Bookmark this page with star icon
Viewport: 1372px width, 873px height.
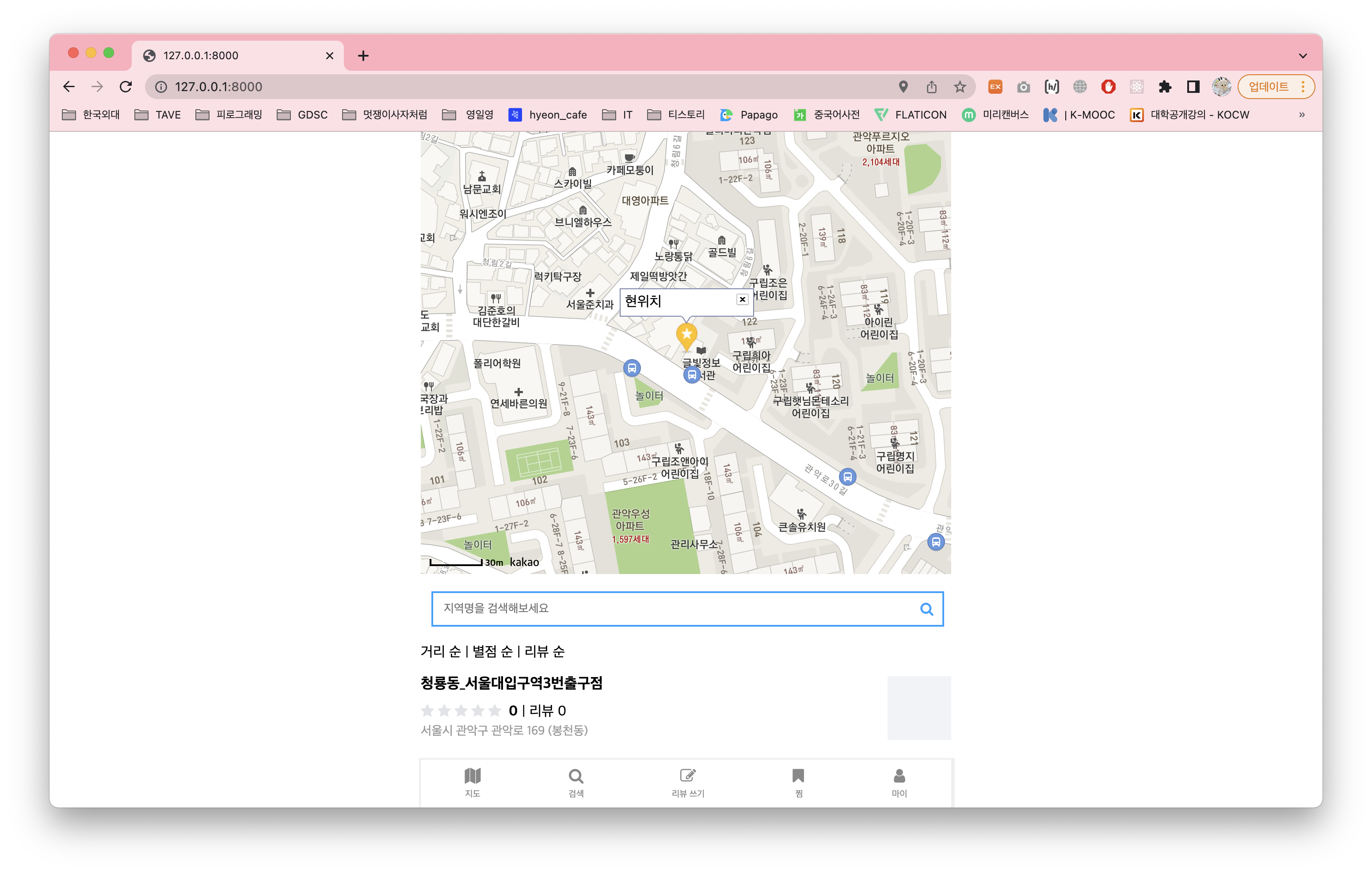(960, 87)
